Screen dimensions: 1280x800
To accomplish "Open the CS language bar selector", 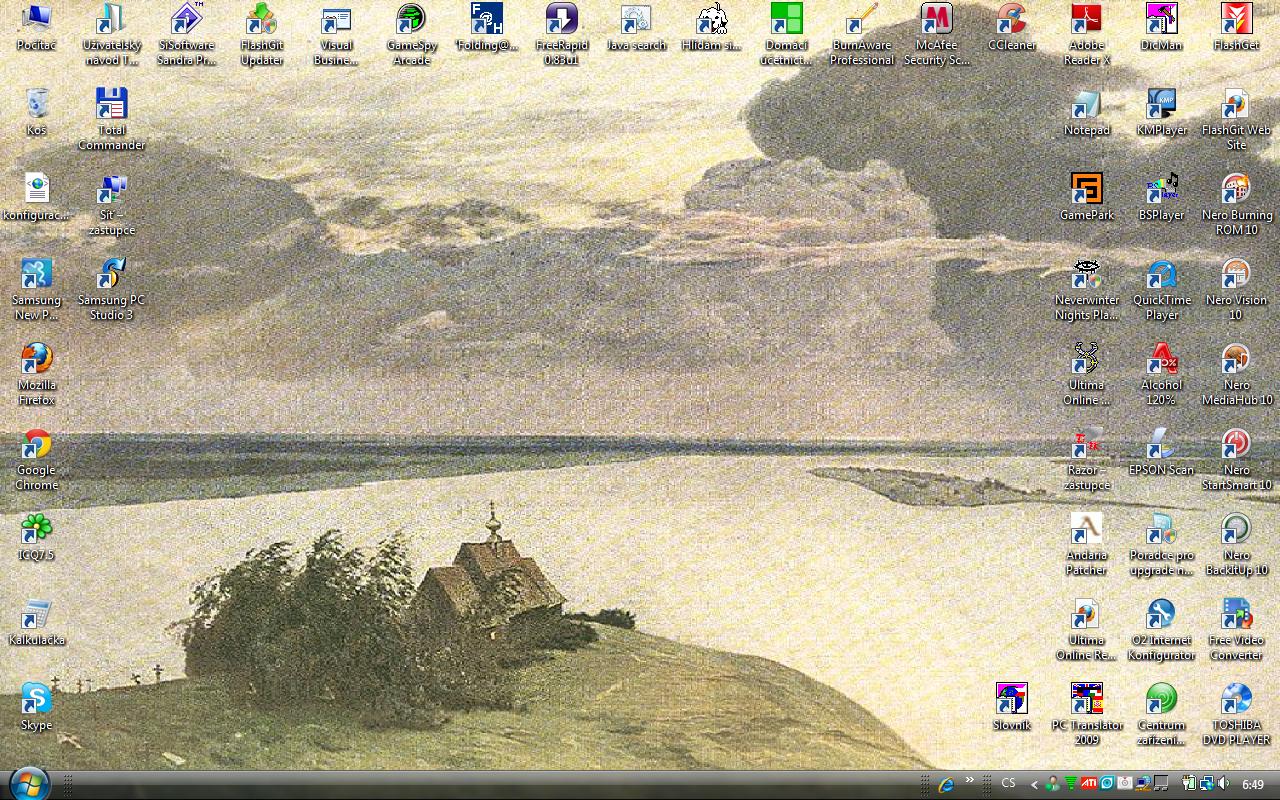I will tap(1008, 784).
